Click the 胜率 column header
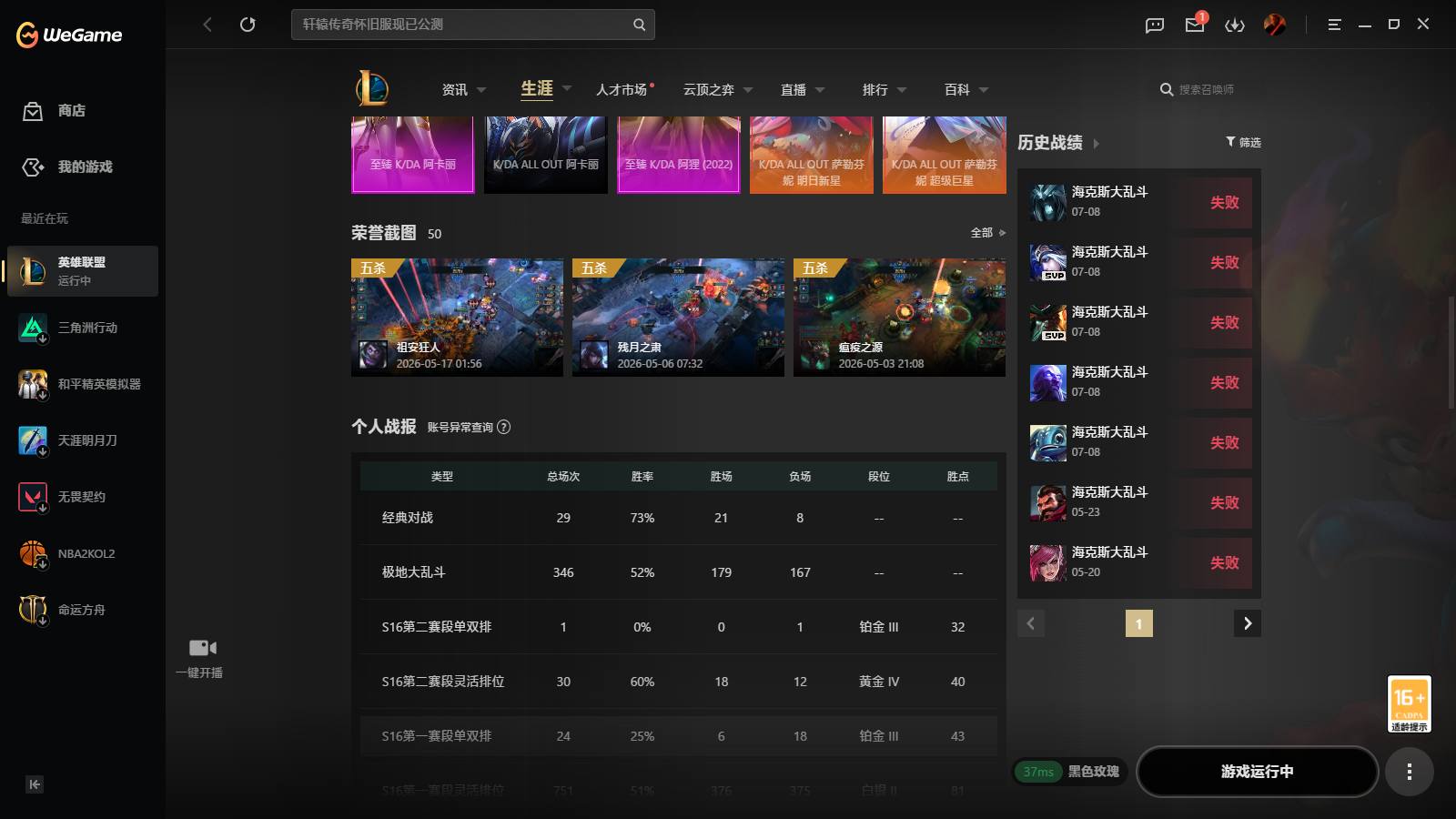This screenshot has height=819, width=1456. tap(642, 477)
